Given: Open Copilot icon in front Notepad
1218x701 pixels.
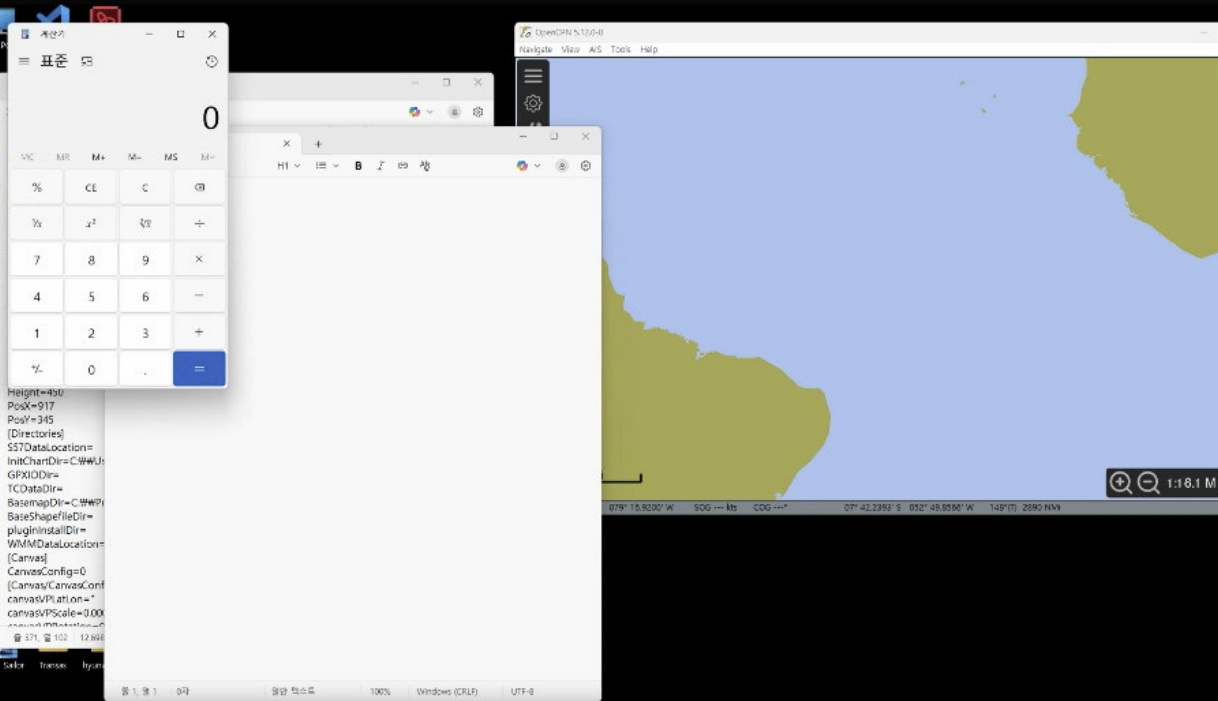Looking at the screenshot, I should pos(522,166).
